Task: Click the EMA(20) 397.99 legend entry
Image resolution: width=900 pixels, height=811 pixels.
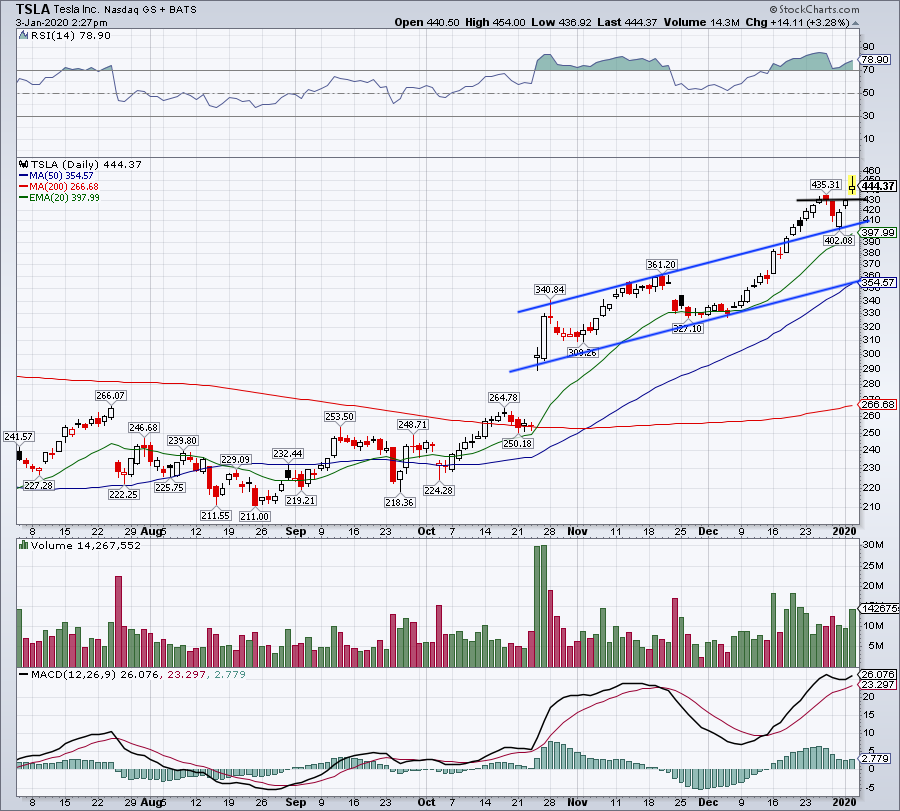Action: 64,197
